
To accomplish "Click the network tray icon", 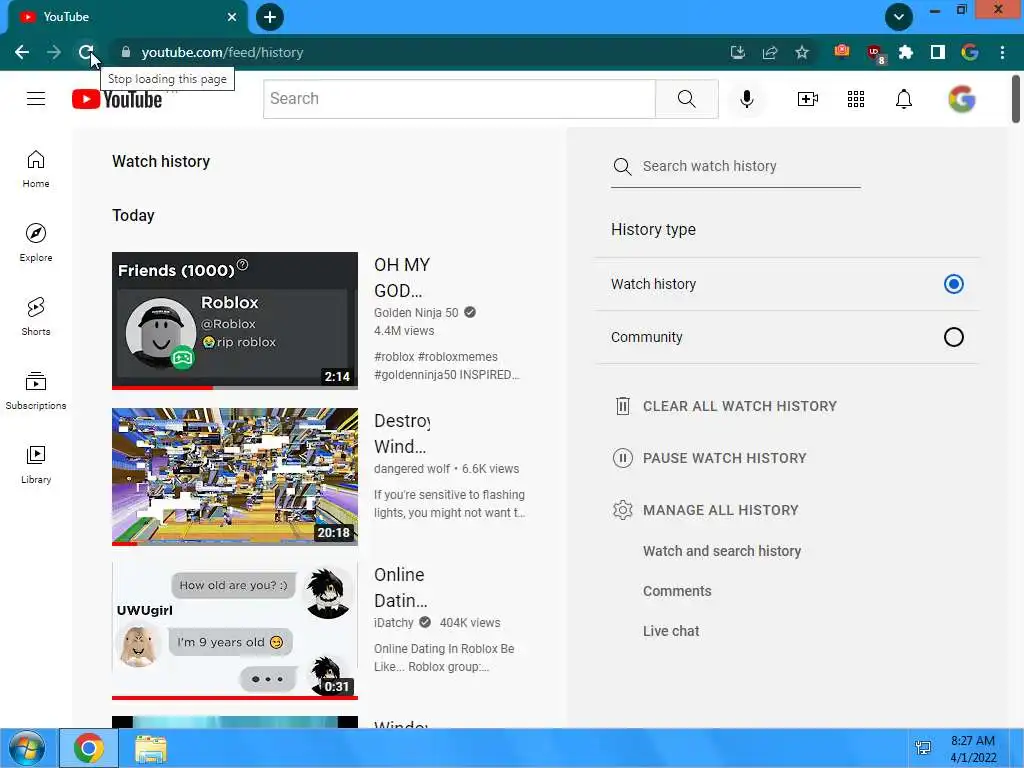I will pos(923,748).
